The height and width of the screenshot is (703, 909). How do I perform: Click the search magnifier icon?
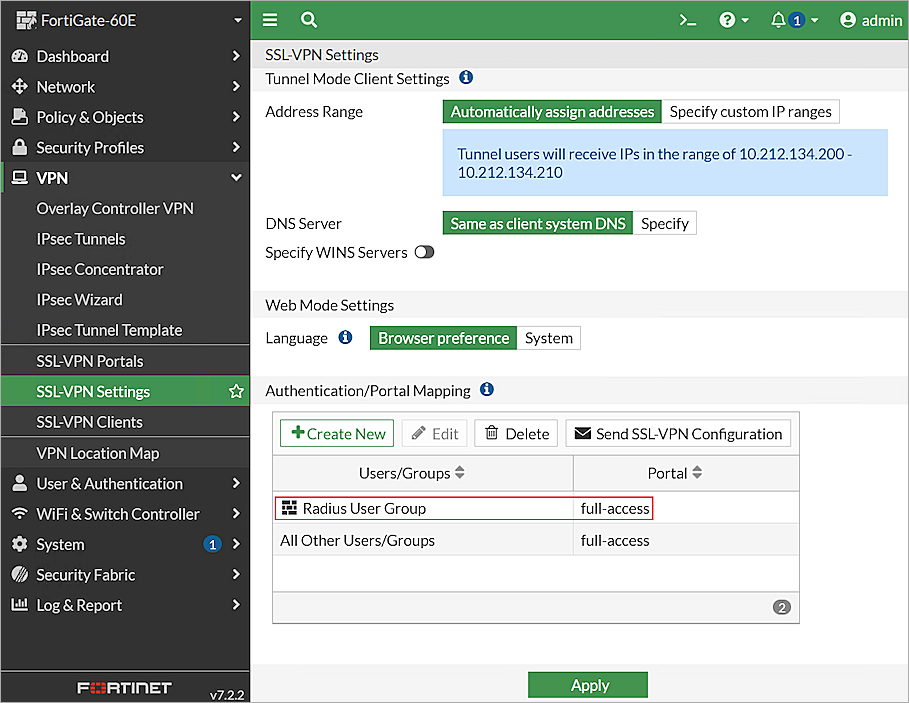[308, 19]
